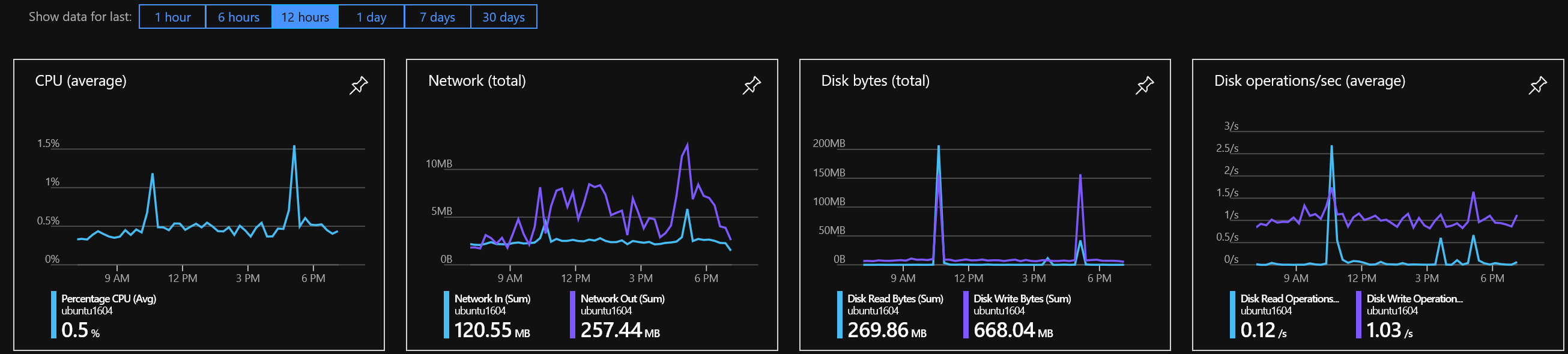Click the selected 12 hours time range
This screenshot has width=1568, height=354.
point(305,16)
